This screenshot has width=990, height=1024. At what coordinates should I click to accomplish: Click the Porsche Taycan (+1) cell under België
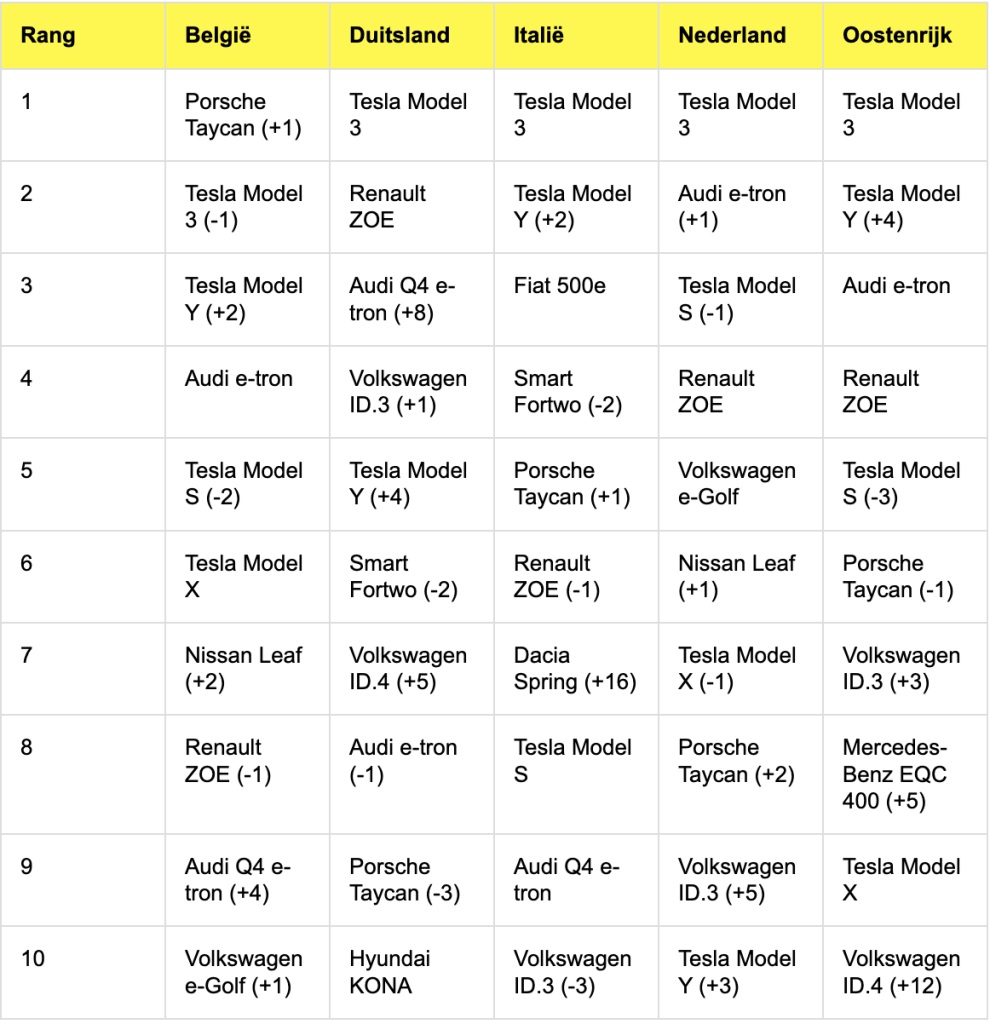tap(243, 115)
